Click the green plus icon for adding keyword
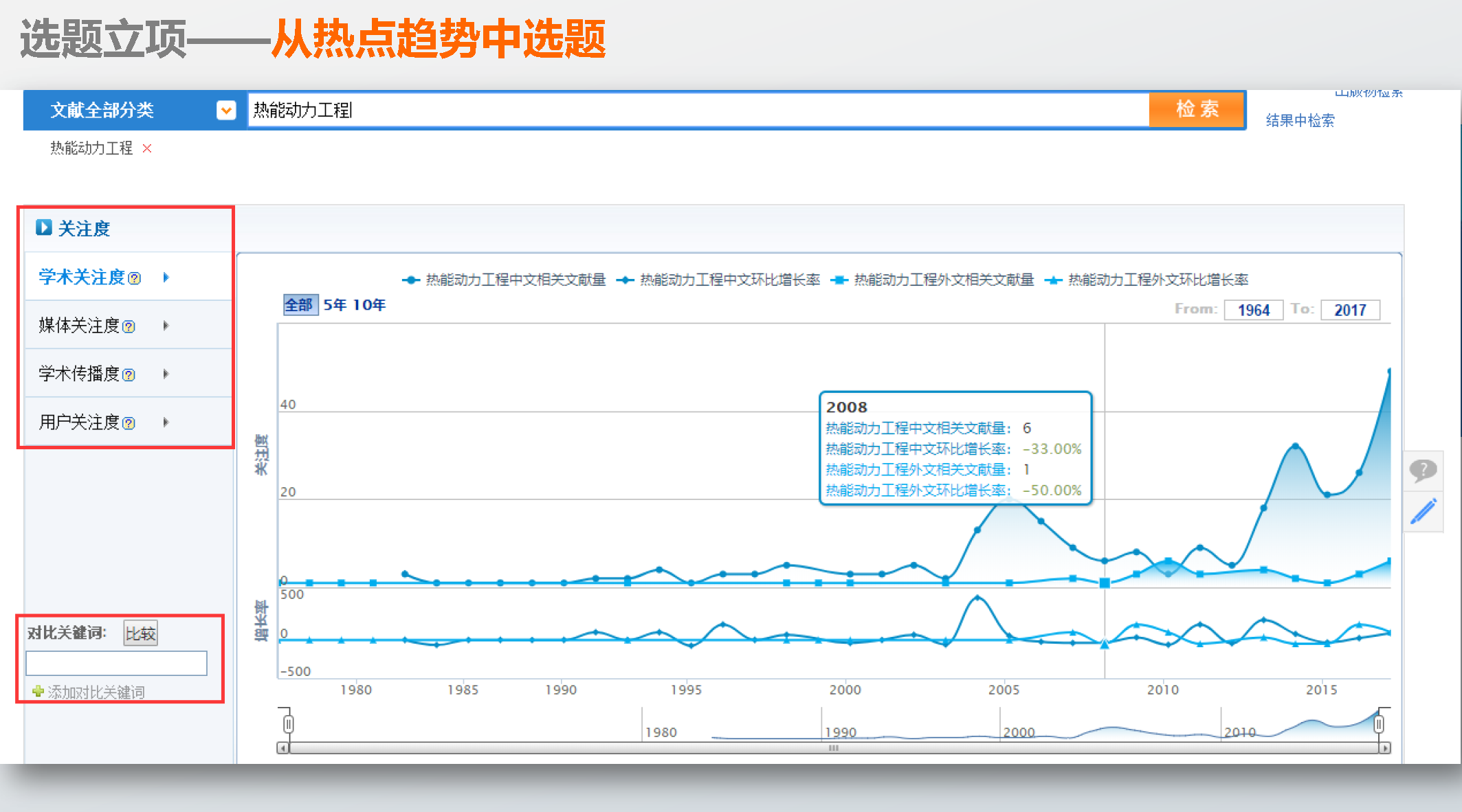The image size is (1462, 812). click(38, 691)
